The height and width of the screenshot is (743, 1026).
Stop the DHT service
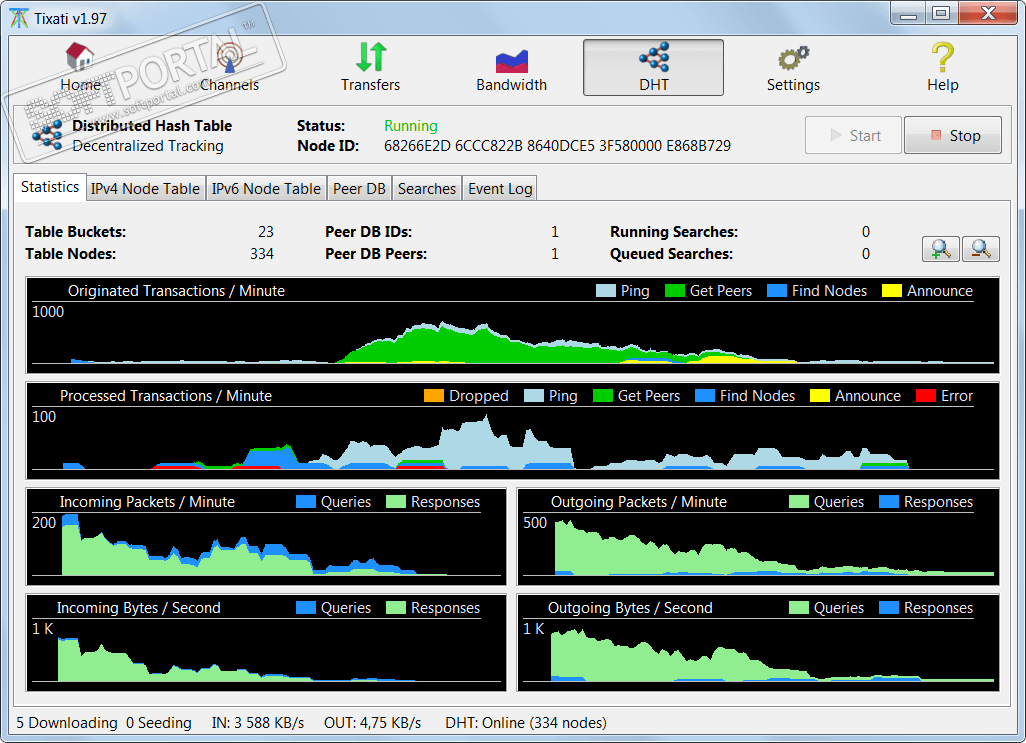pos(952,136)
